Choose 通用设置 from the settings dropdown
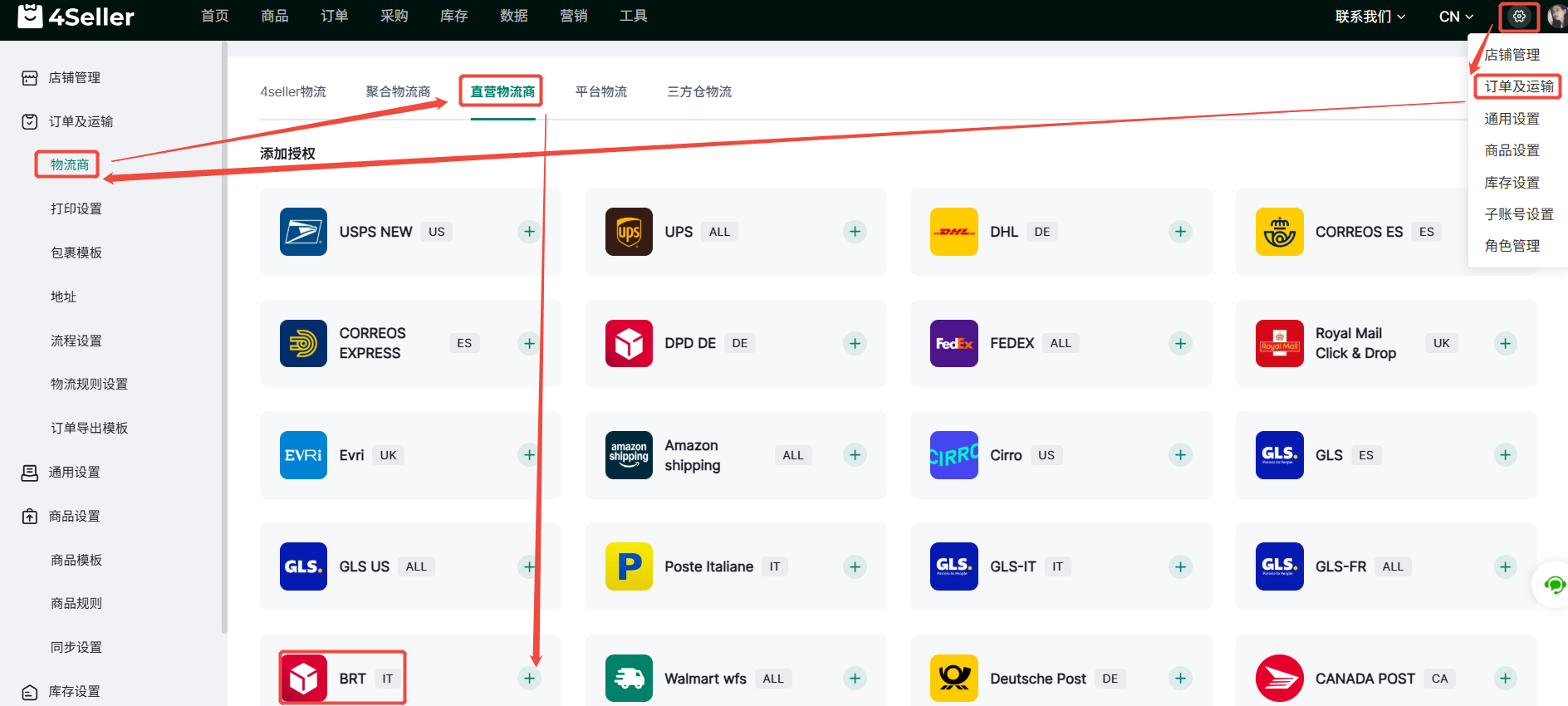Viewport: 1568px width, 706px height. pyautogui.click(x=1512, y=119)
